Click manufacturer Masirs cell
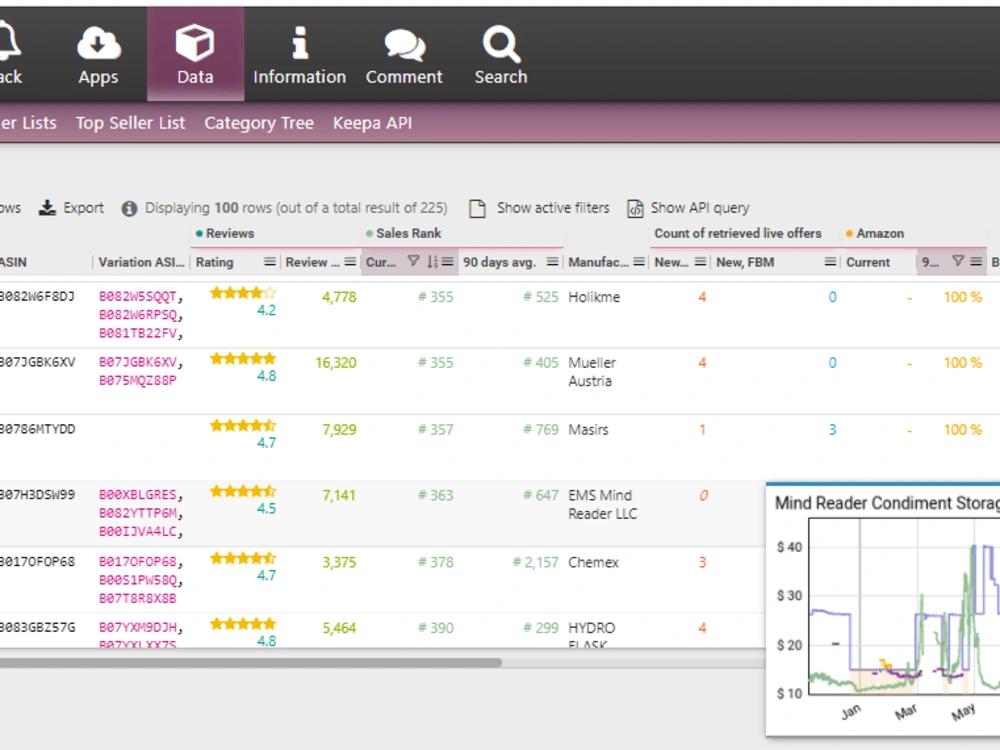Image resolution: width=1000 pixels, height=750 pixels. [x=588, y=430]
